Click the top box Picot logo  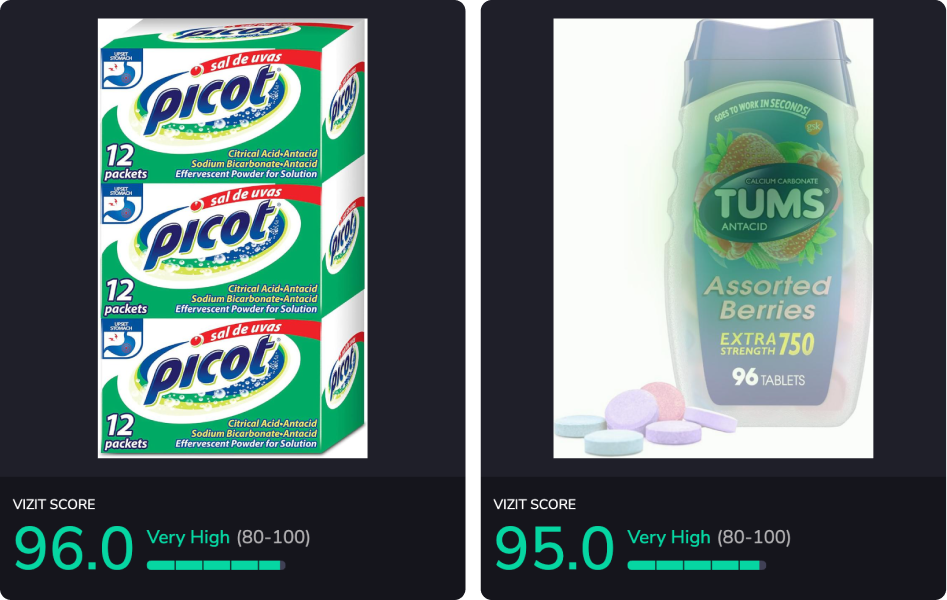pos(208,100)
